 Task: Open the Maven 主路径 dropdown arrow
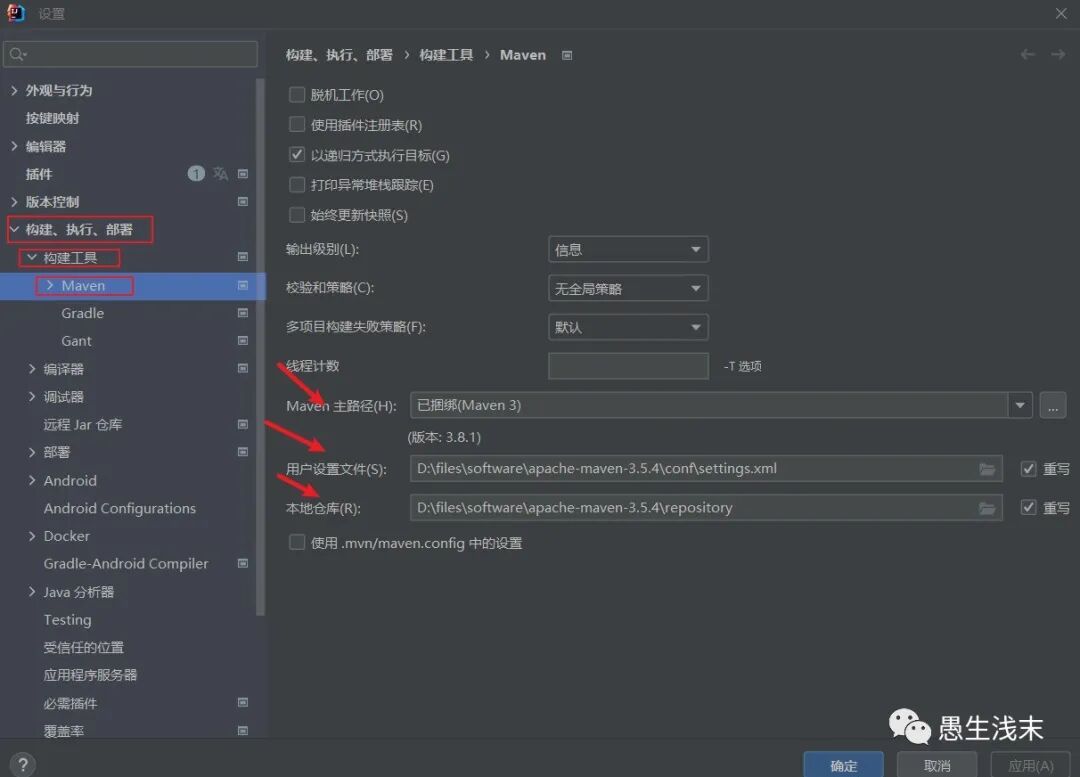pyautogui.click(x=1020, y=405)
